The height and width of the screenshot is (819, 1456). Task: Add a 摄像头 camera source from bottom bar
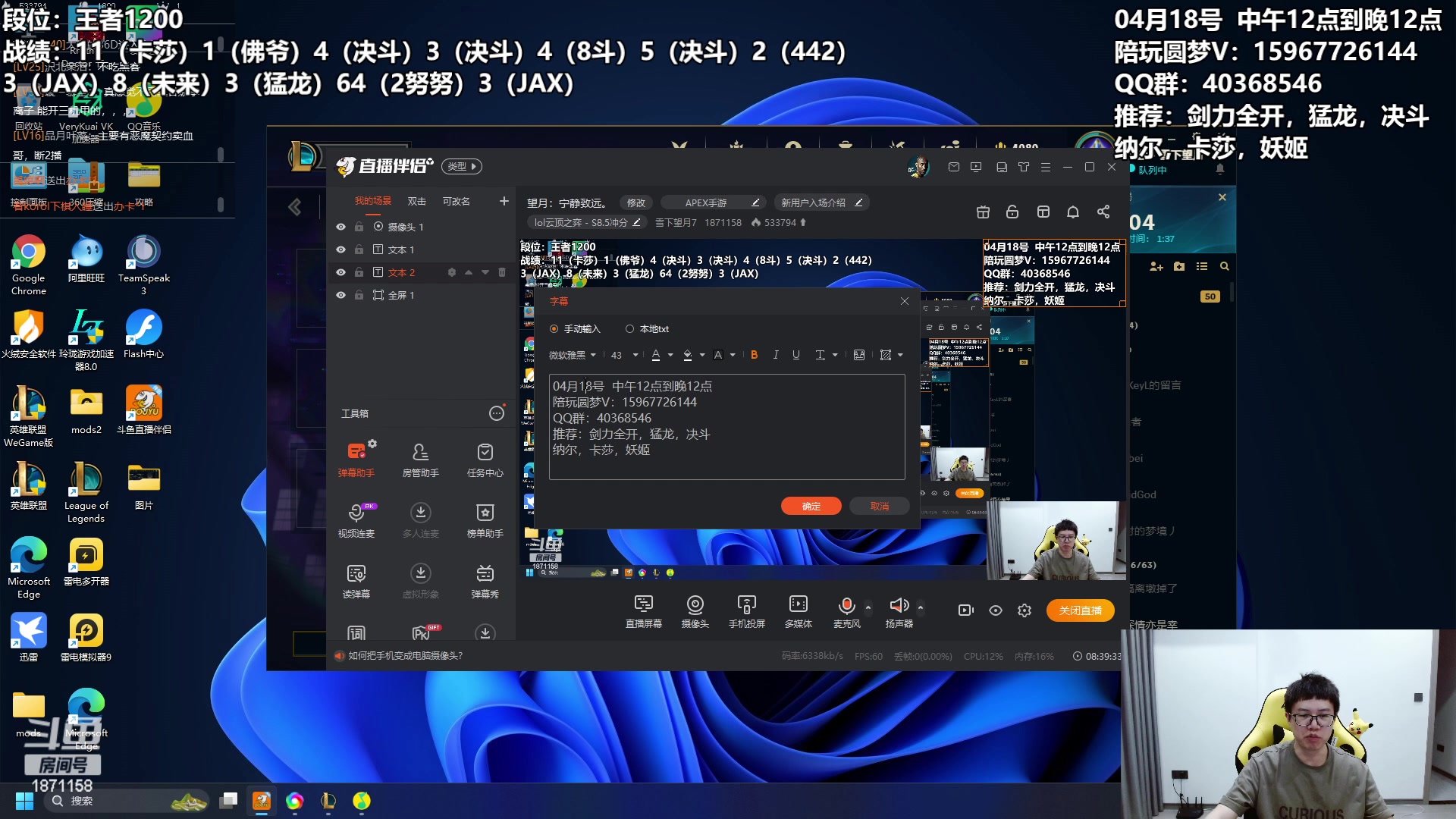[695, 611]
